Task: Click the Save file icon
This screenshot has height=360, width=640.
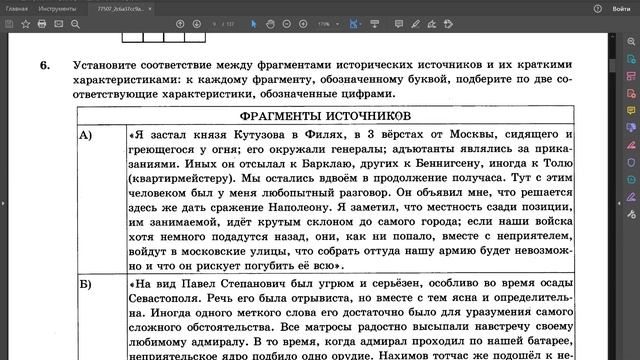Action: click(x=9, y=24)
